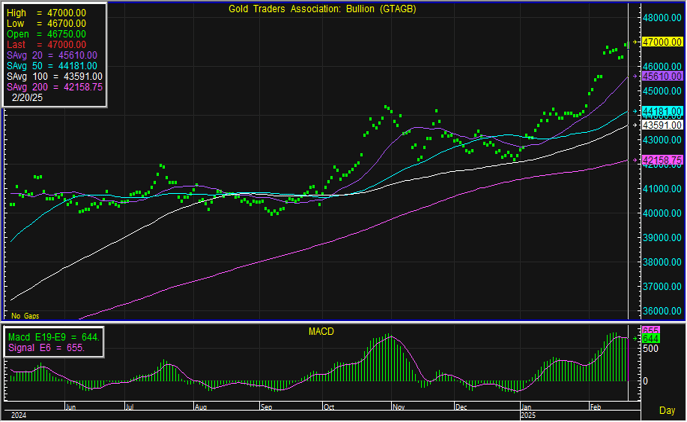This screenshot has height=422, width=687.
Task: Click the Signal E6 legend entry
Action: (x=50, y=349)
